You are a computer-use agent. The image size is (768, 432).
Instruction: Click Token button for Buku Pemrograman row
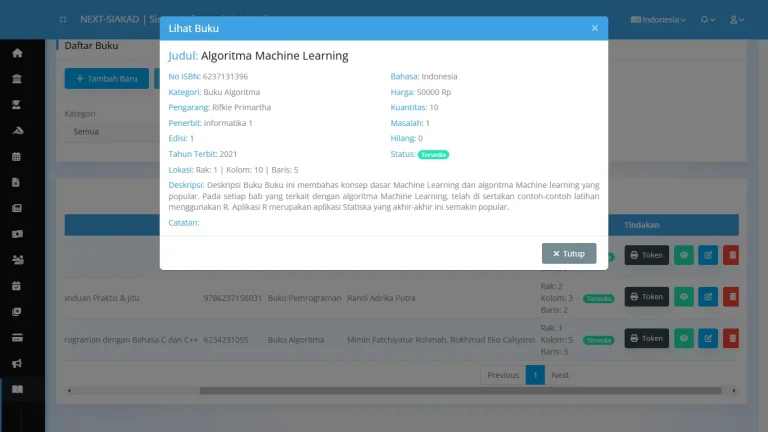pos(646,297)
